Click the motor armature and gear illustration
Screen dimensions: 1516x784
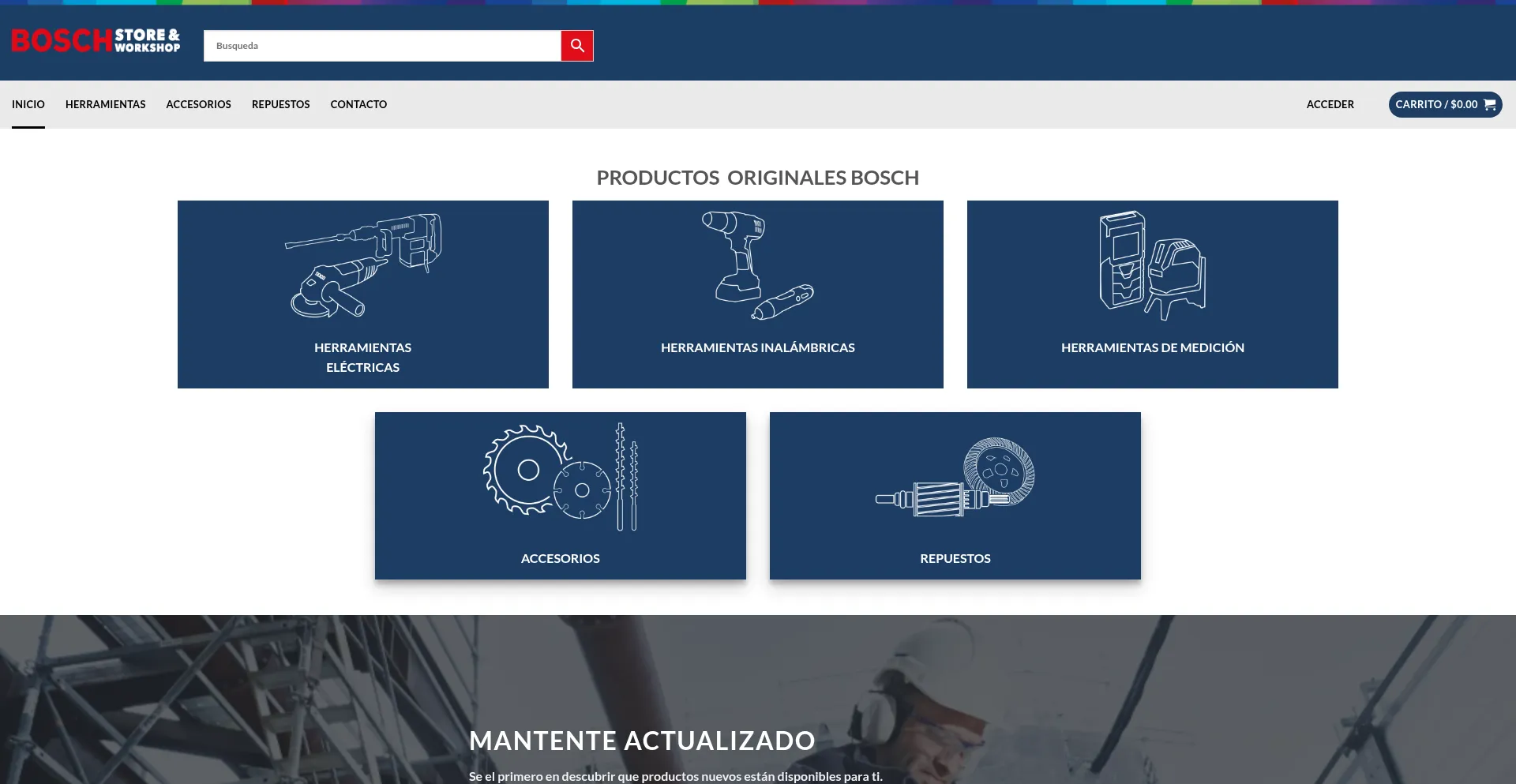pyautogui.click(x=955, y=477)
